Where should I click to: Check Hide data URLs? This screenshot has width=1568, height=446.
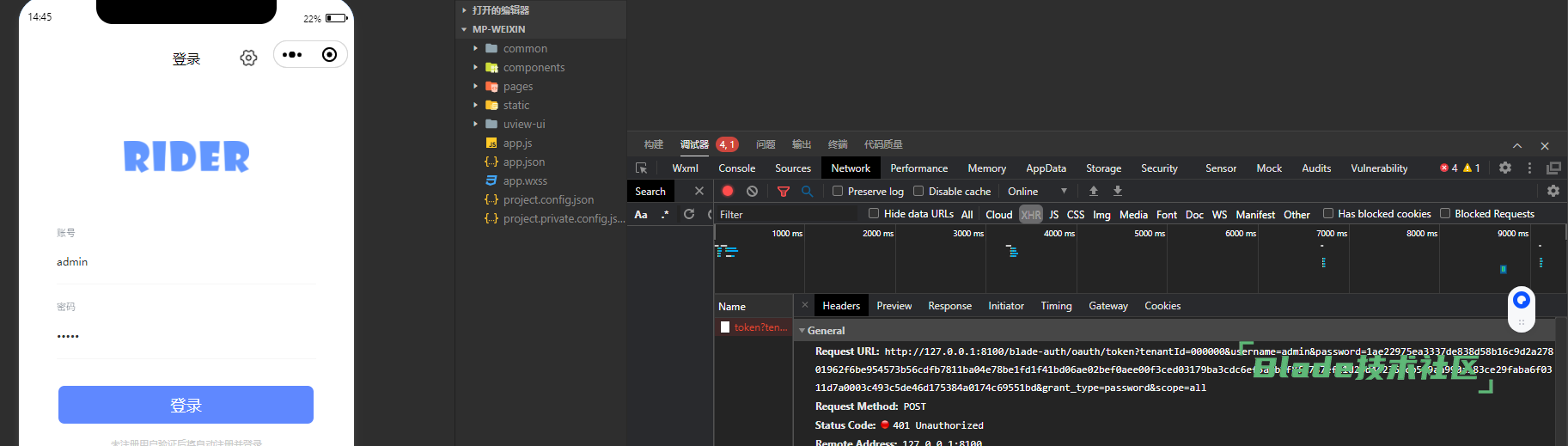tap(874, 213)
